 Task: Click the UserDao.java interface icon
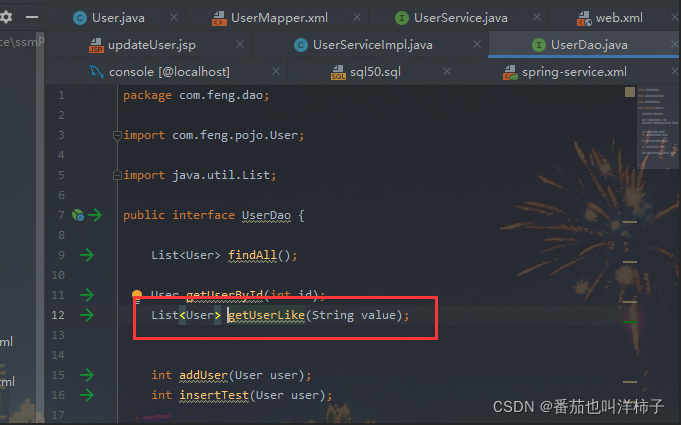[x=539, y=45]
